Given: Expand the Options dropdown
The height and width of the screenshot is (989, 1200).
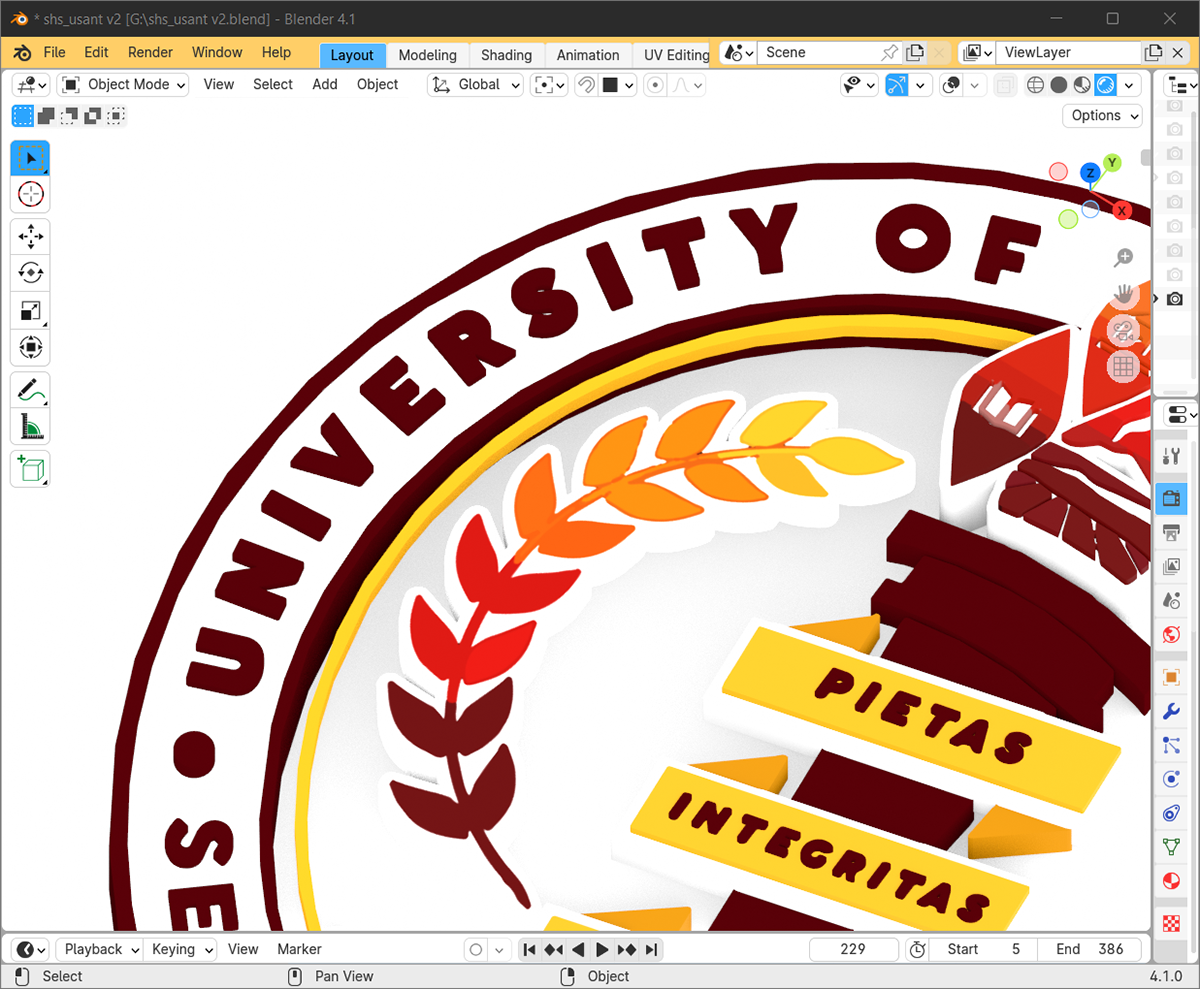Looking at the screenshot, I should [x=1102, y=116].
